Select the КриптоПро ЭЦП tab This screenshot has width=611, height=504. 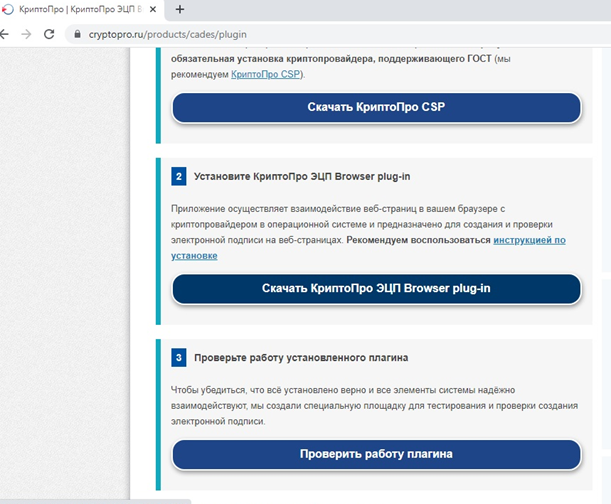tap(80, 9)
